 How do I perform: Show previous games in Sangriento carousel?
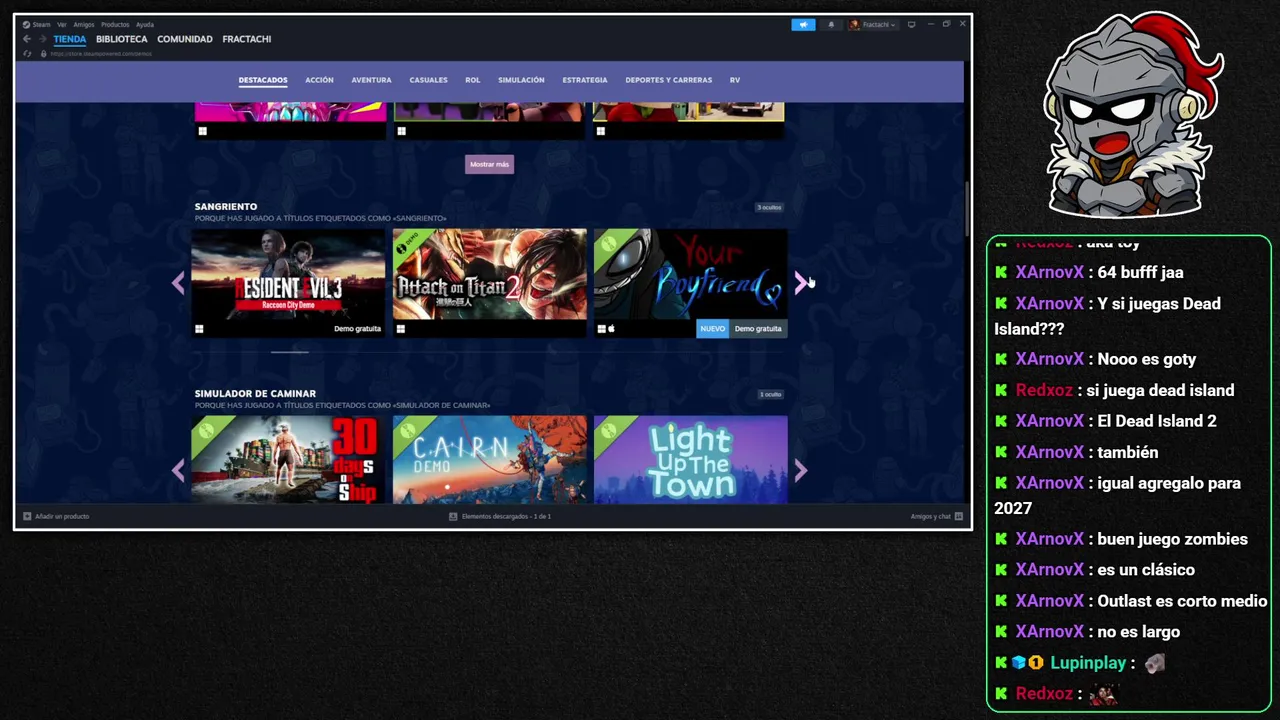tap(178, 283)
